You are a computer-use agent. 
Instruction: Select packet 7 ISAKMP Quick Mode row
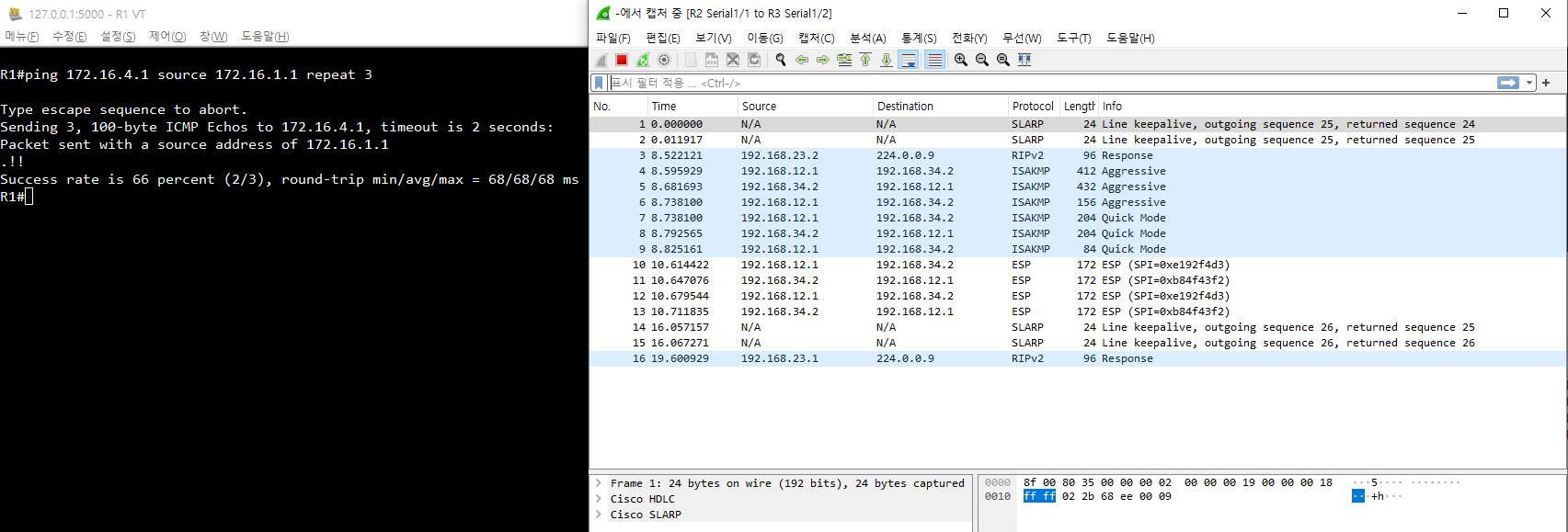click(1078, 218)
